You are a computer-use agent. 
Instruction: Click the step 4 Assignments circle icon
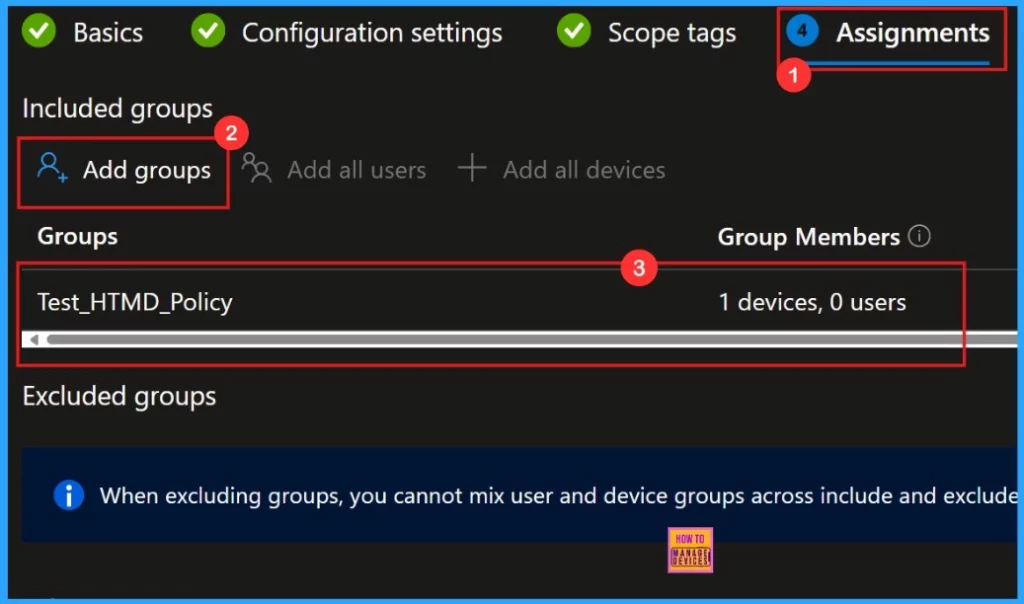pyautogui.click(x=802, y=31)
